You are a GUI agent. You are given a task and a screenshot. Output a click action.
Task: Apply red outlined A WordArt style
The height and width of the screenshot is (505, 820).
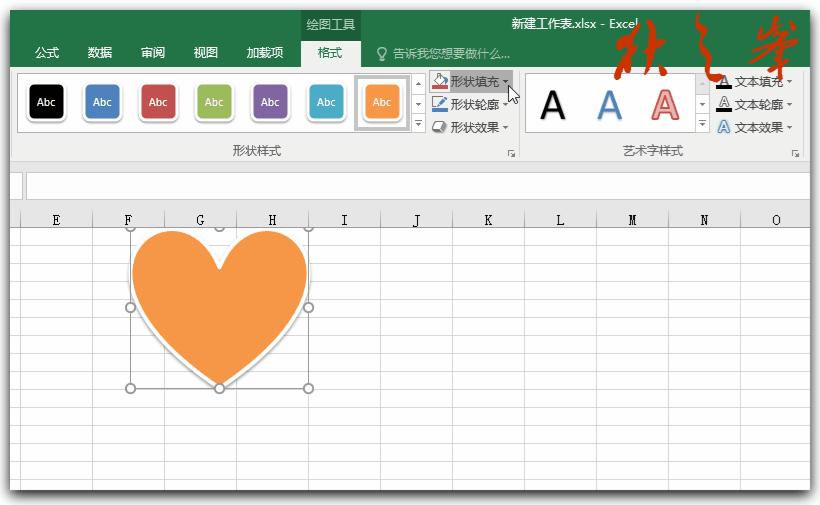pyautogui.click(x=665, y=105)
